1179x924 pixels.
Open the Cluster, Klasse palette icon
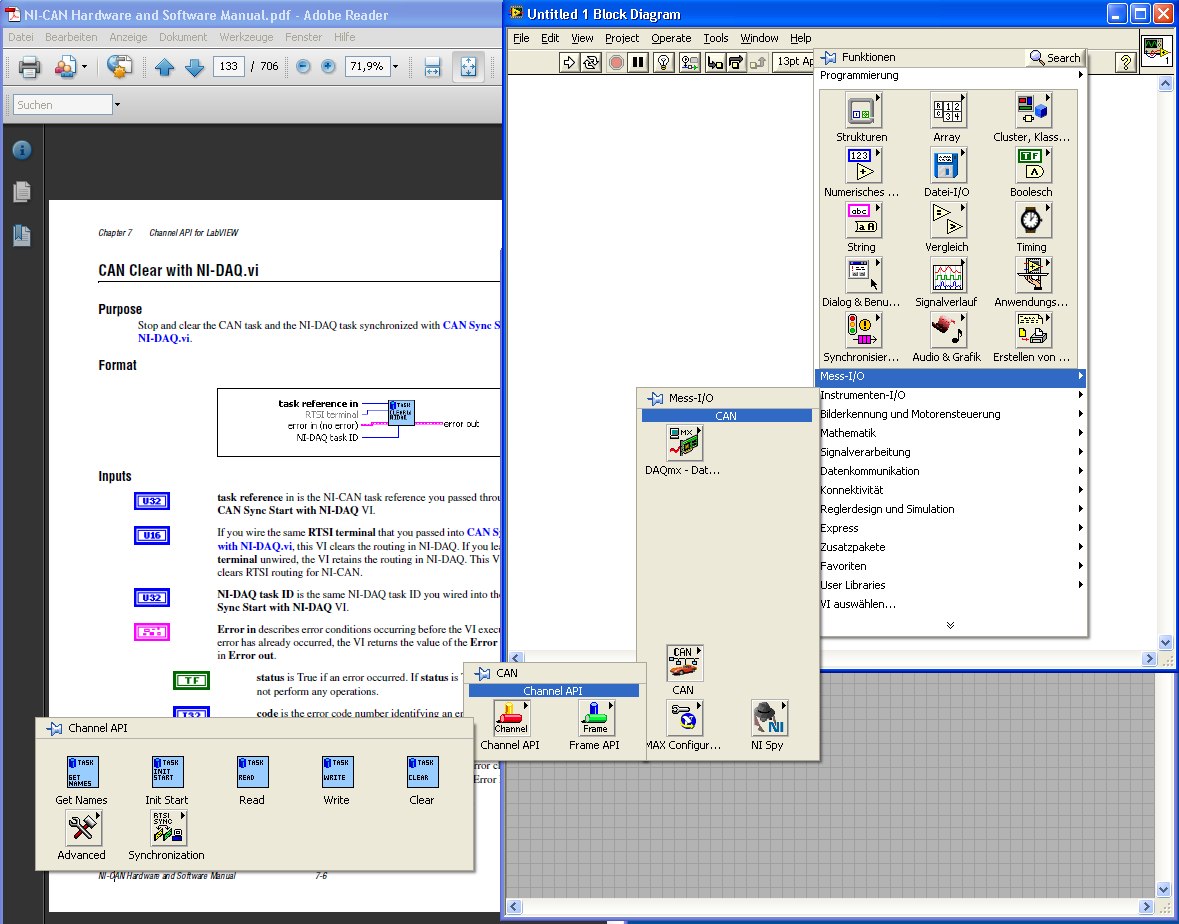(x=1032, y=111)
